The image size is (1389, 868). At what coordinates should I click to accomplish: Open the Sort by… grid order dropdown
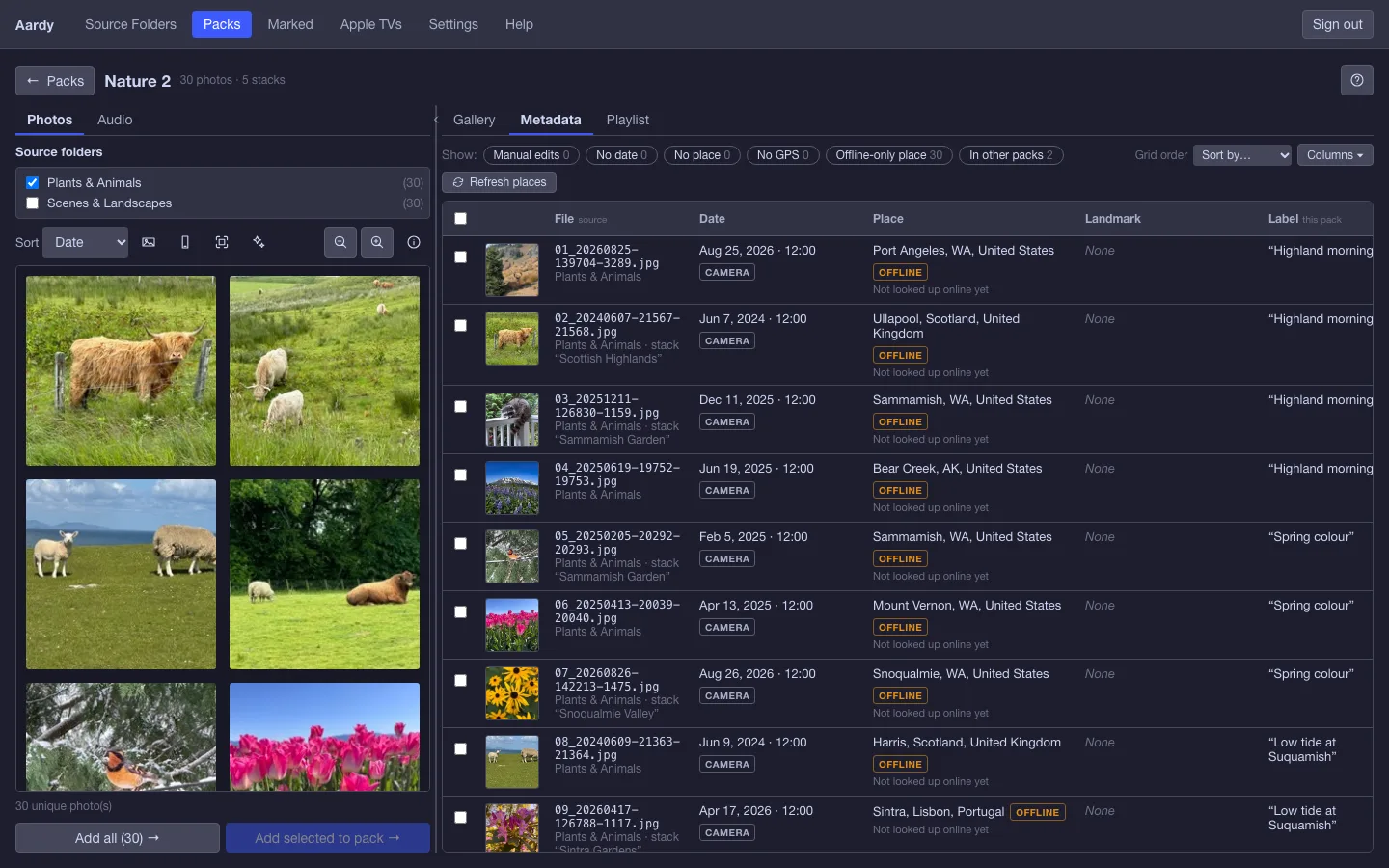coord(1242,155)
